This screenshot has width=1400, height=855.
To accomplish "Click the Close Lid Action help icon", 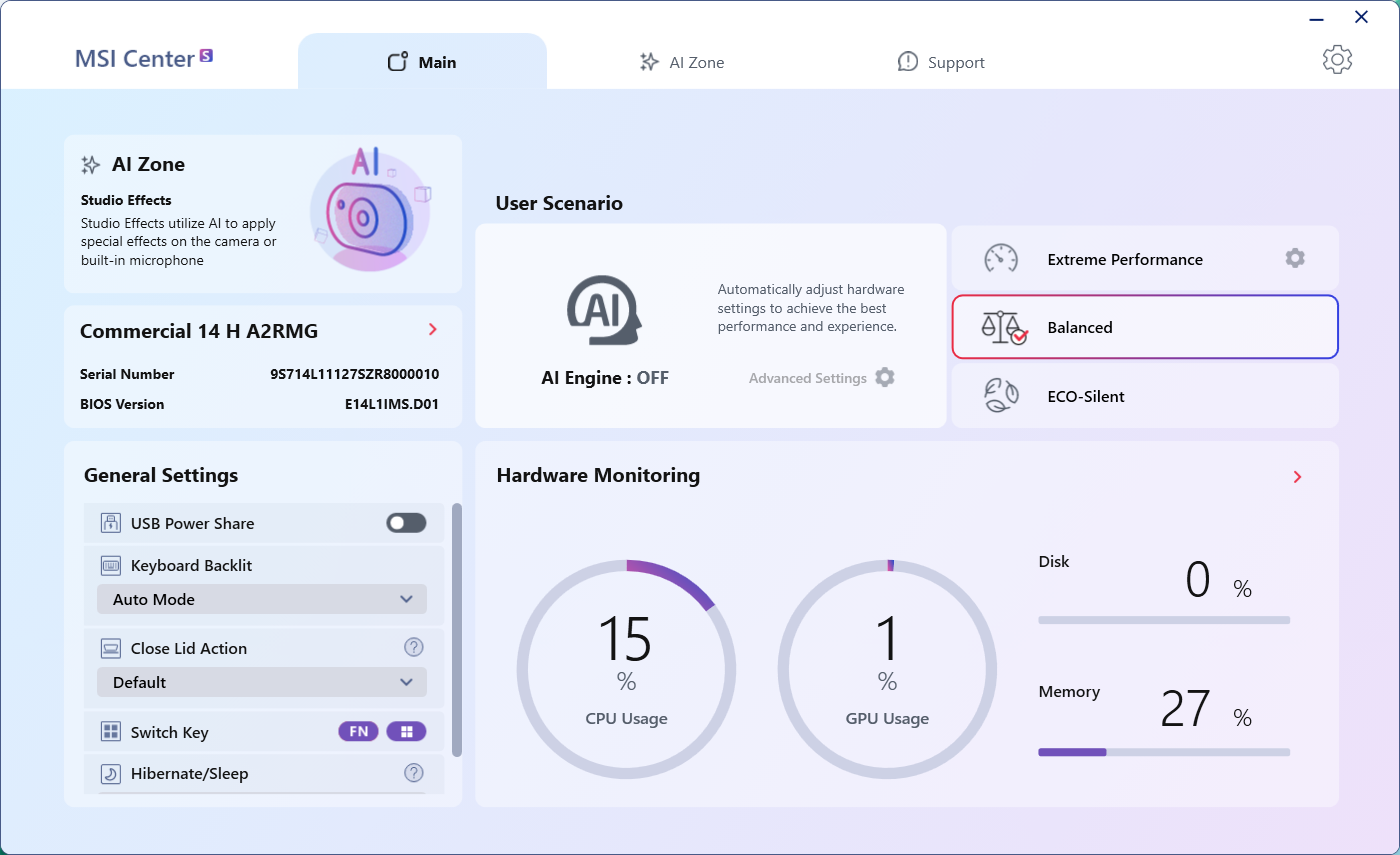I will click(414, 648).
